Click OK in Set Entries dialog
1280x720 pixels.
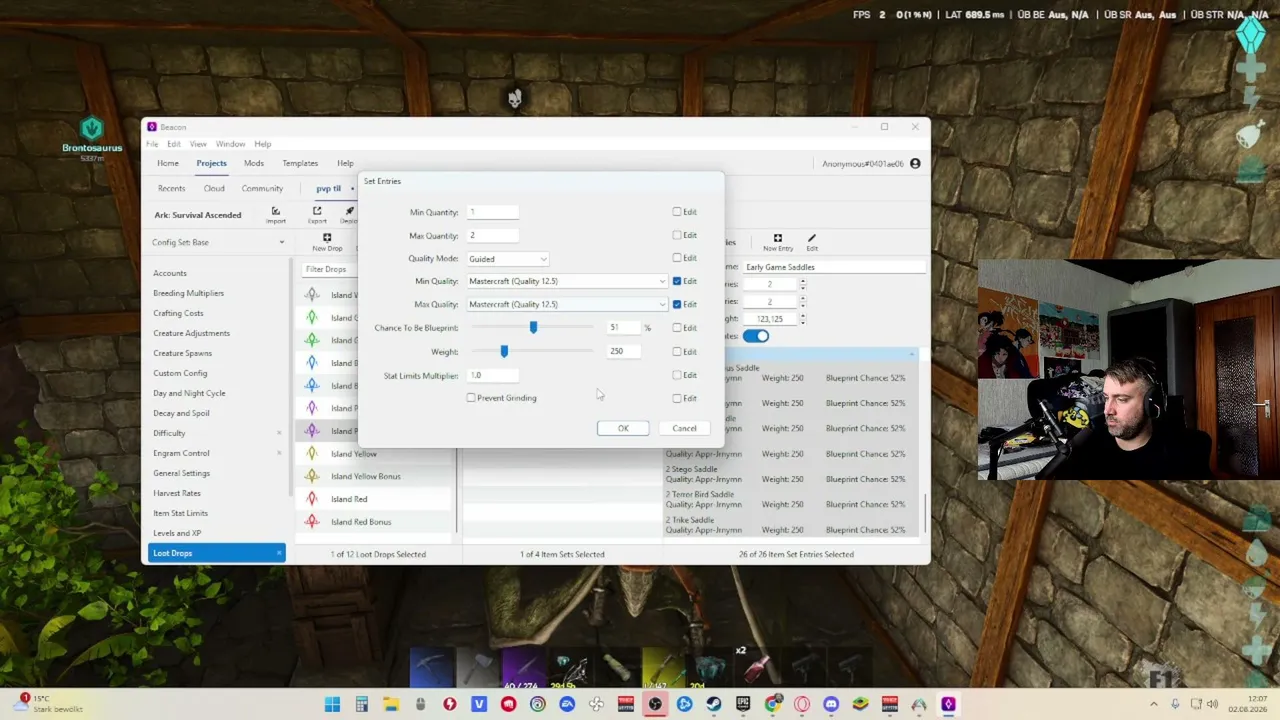pyautogui.click(x=623, y=428)
